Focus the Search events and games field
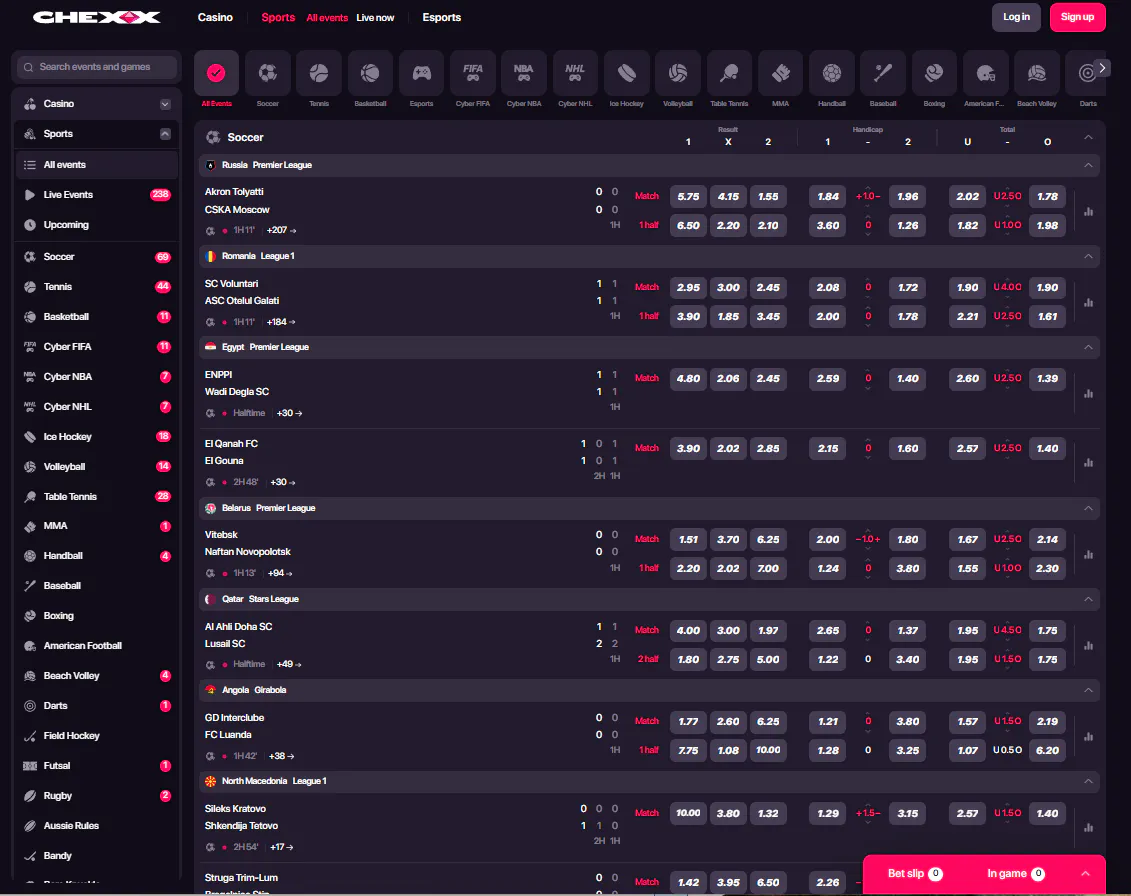The height and width of the screenshot is (896, 1131). coord(97,67)
